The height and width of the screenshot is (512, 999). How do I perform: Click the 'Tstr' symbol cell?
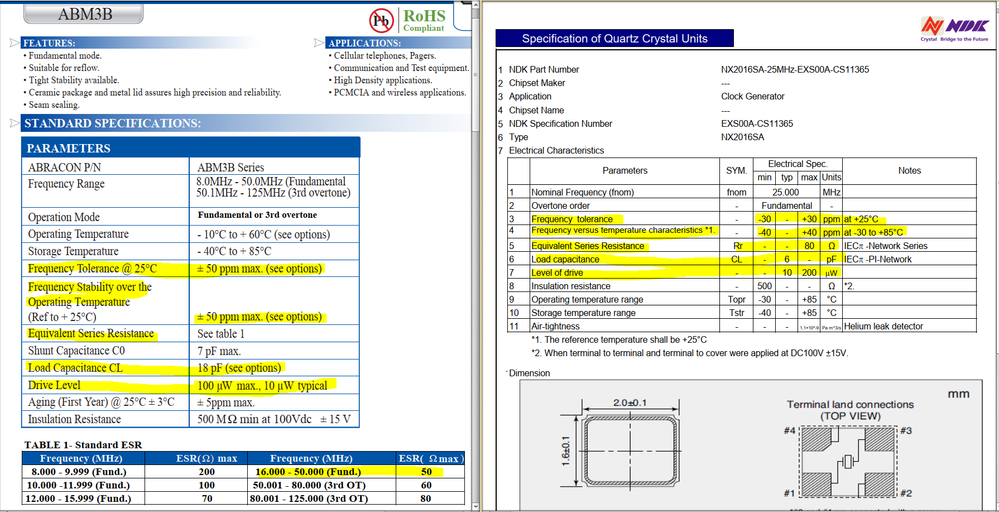(737, 313)
